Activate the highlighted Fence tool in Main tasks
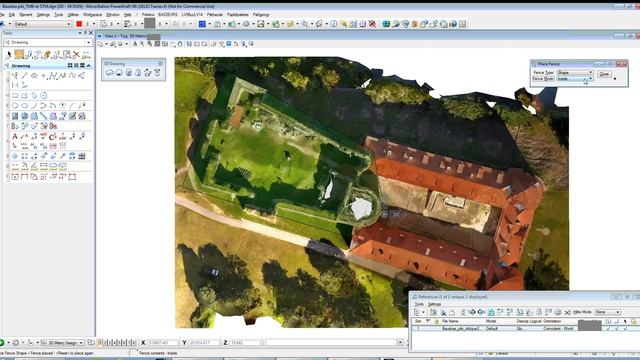The width and height of the screenshot is (640, 360). [x=19, y=54]
